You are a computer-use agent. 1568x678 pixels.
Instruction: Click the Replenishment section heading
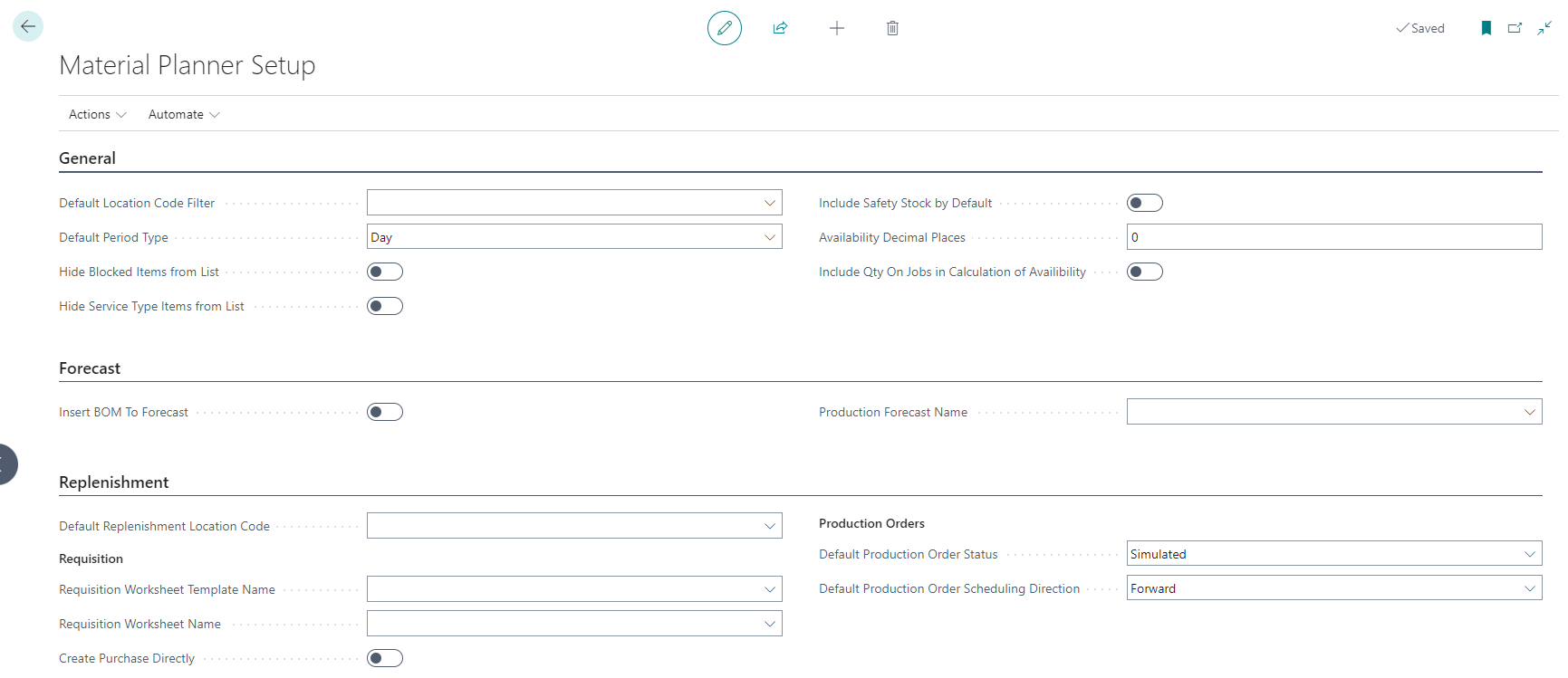tap(113, 482)
